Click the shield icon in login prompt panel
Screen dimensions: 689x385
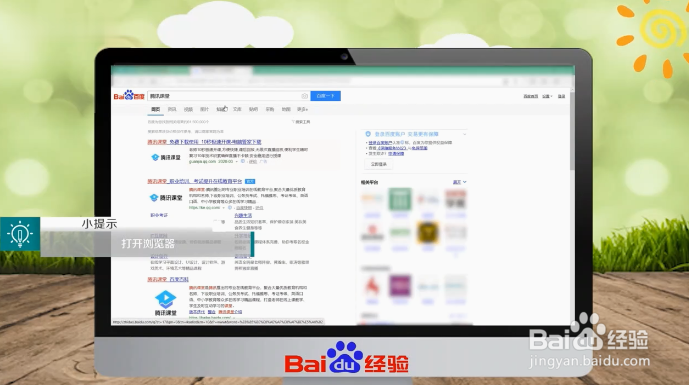(368, 134)
